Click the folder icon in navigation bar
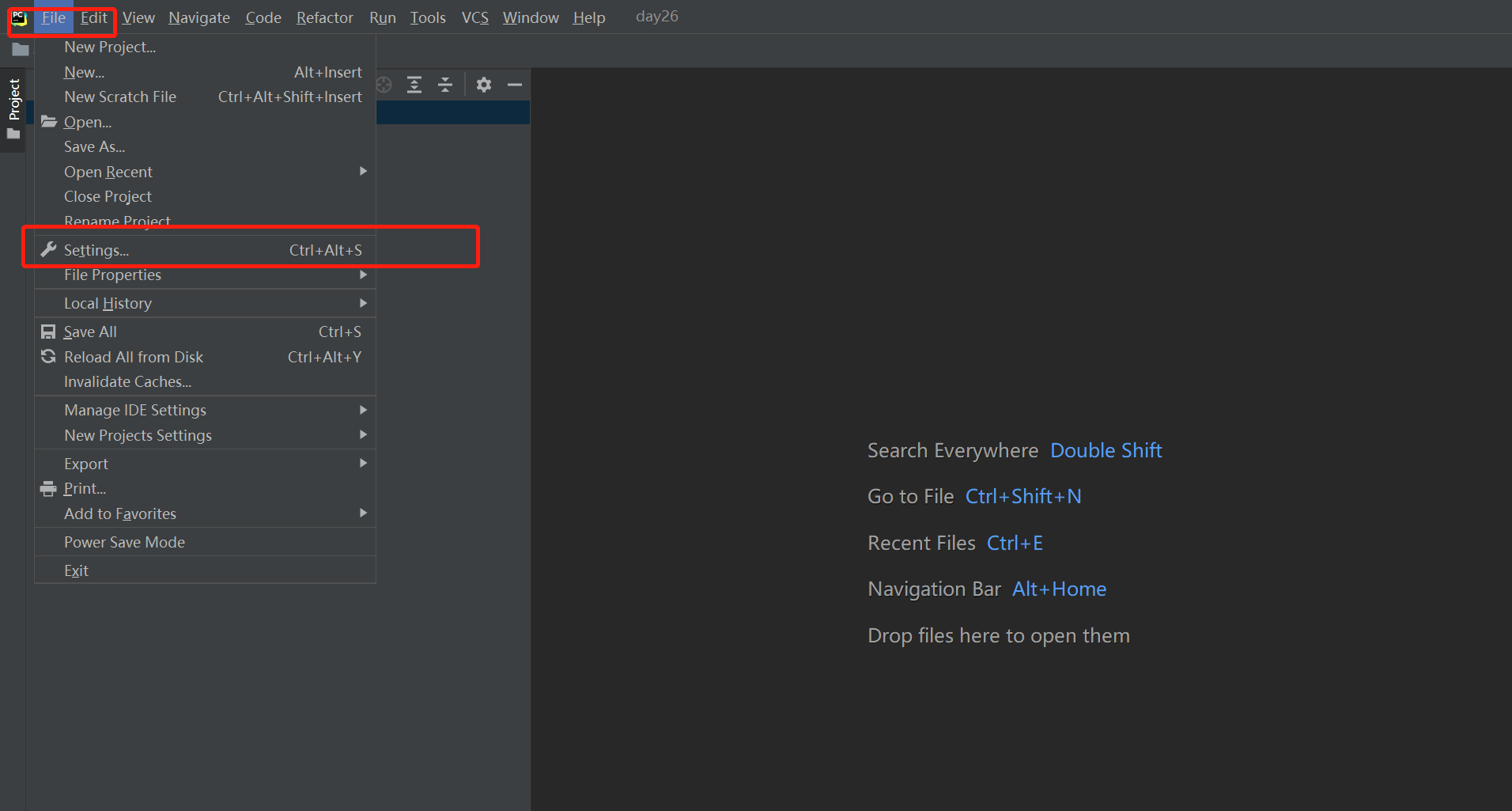 click(21, 50)
